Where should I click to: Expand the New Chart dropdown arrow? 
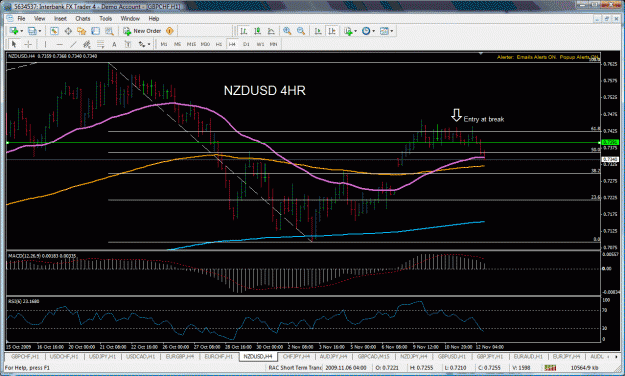tap(21, 31)
